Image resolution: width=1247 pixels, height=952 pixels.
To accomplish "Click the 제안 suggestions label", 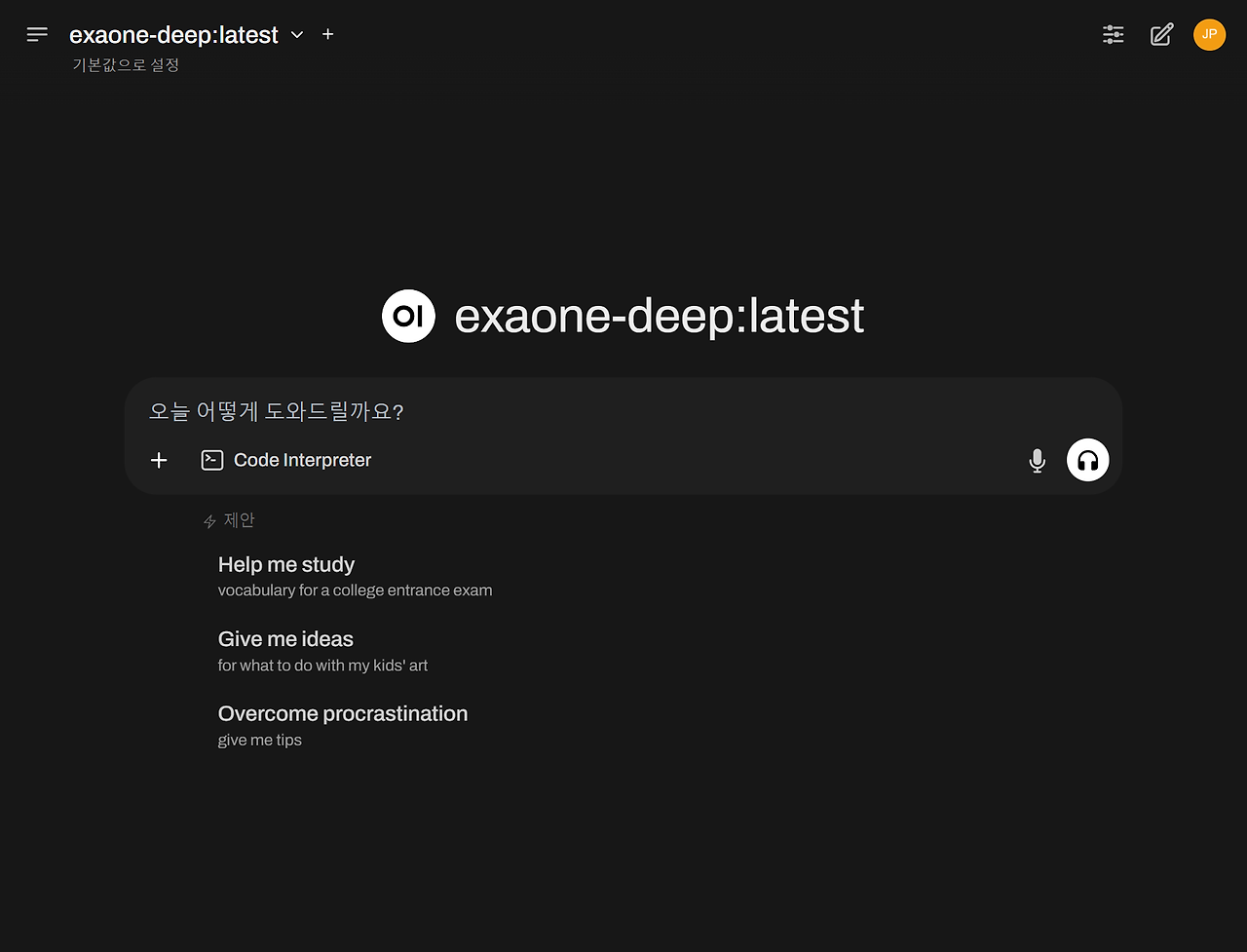I will (x=239, y=520).
